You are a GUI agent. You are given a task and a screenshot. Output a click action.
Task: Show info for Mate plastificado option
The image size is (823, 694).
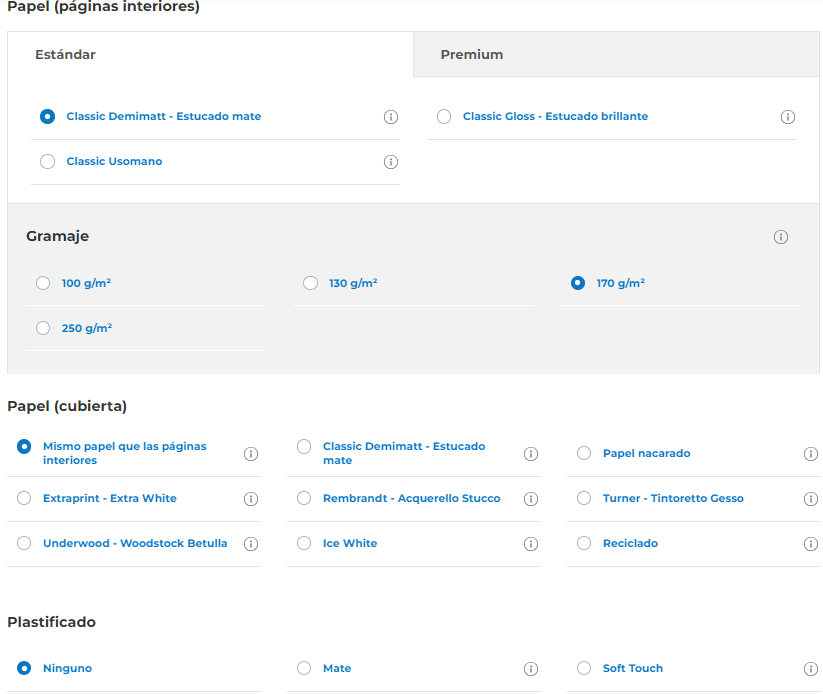(x=531, y=669)
